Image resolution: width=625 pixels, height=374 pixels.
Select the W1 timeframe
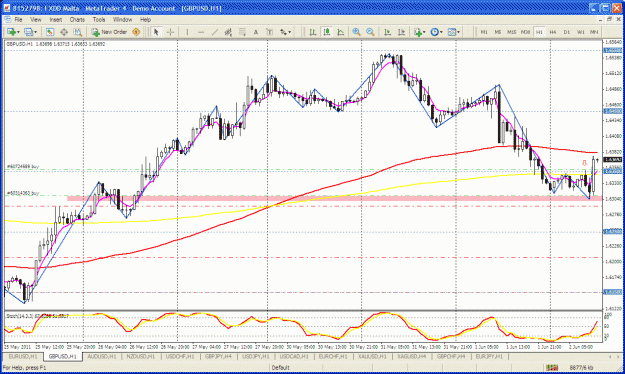click(580, 32)
